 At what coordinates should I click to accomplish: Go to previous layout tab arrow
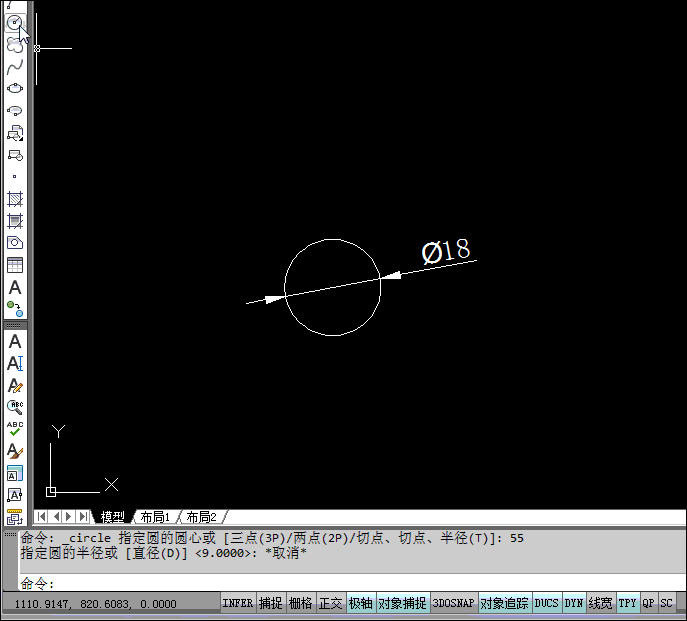56,517
